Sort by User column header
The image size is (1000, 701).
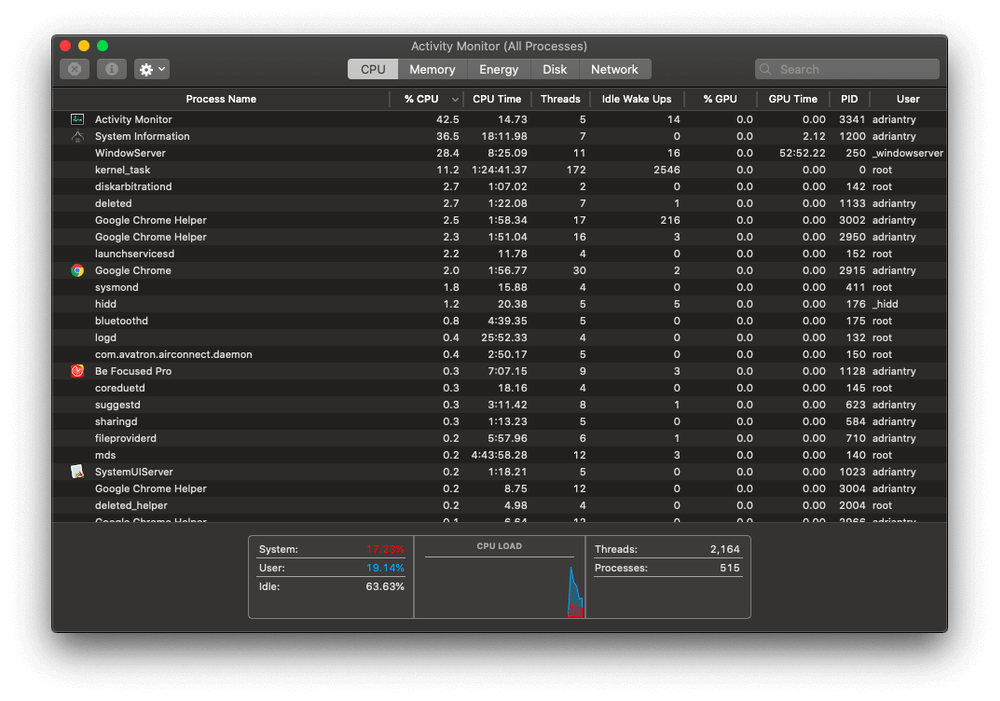(908, 99)
